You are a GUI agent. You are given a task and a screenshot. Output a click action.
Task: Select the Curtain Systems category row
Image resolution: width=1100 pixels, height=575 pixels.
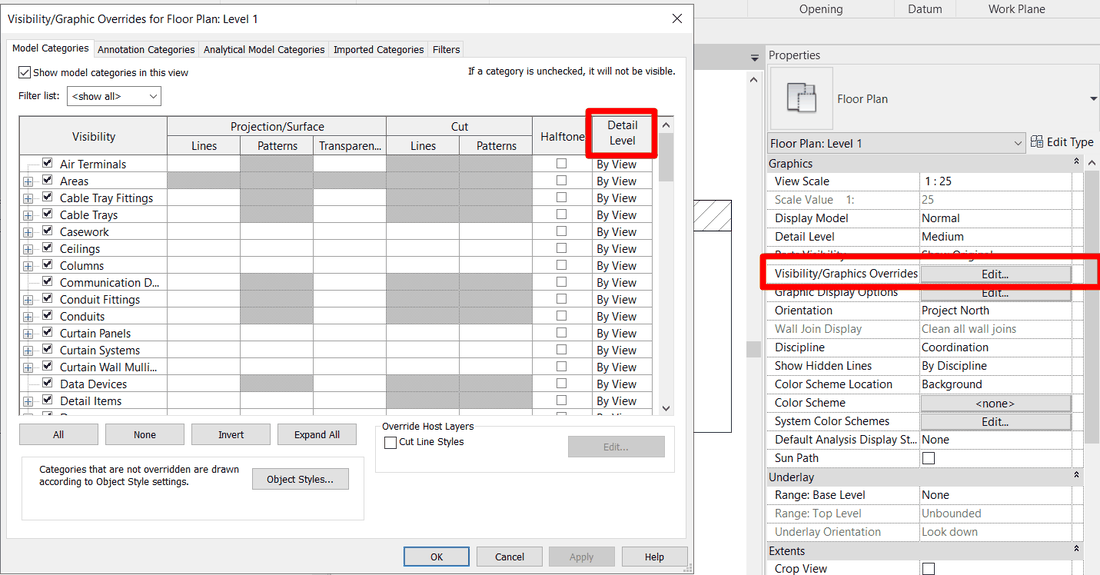pyautogui.click(x=100, y=350)
